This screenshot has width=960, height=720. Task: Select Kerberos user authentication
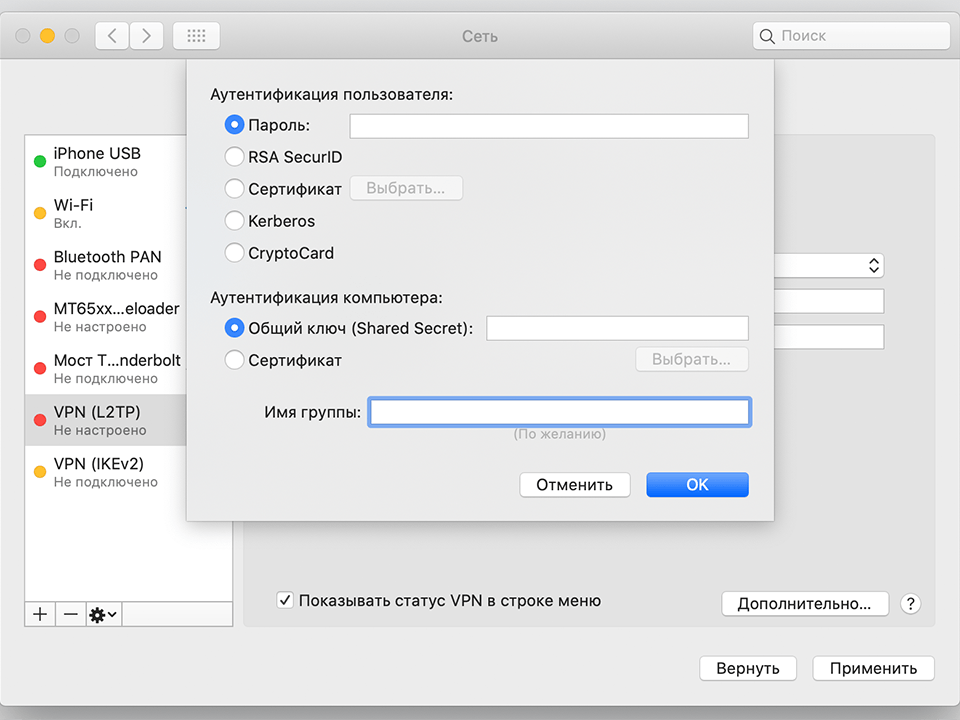234,221
